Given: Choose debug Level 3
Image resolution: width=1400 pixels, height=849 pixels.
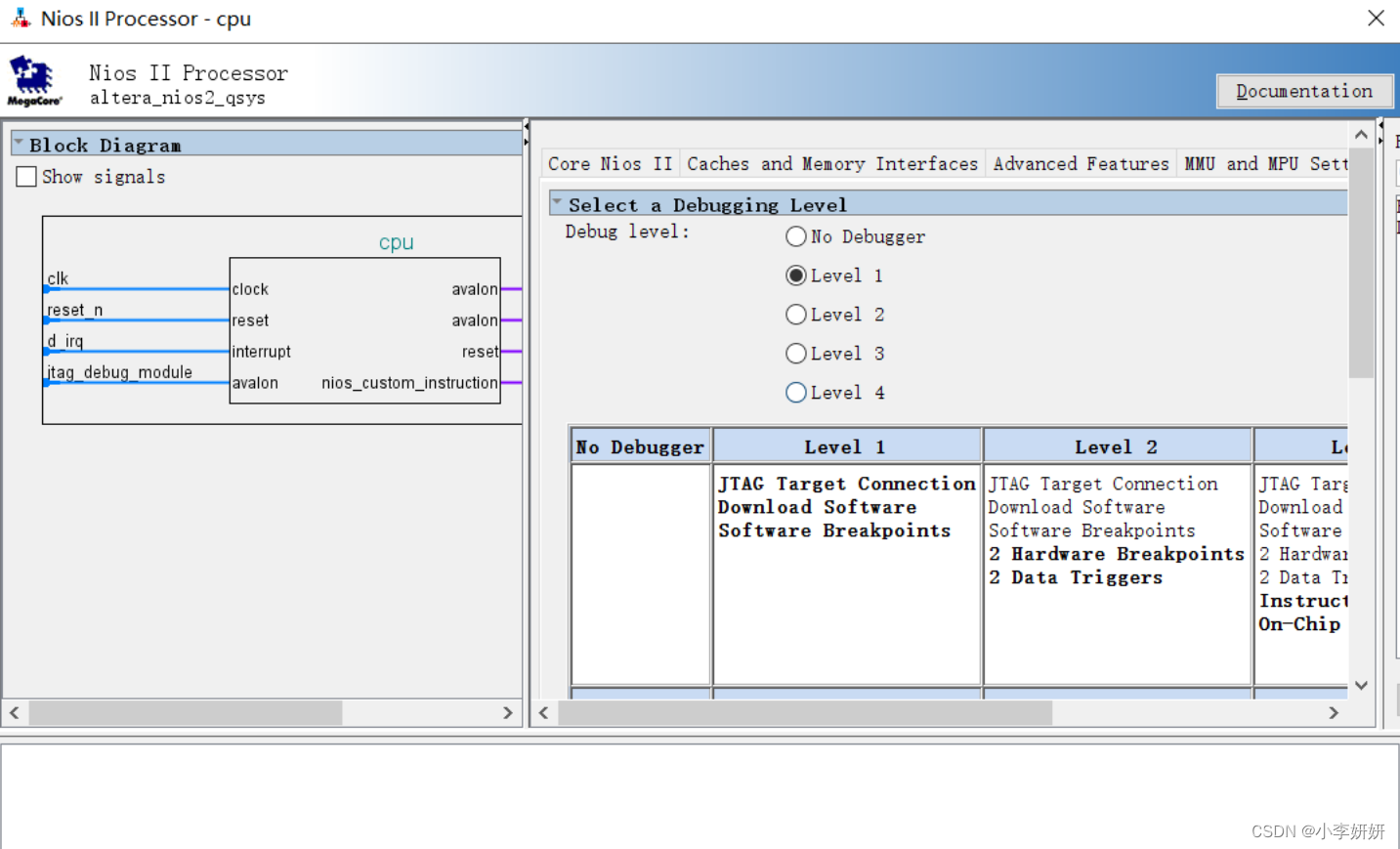Looking at the screenshot, I should (x=796, y=353).
